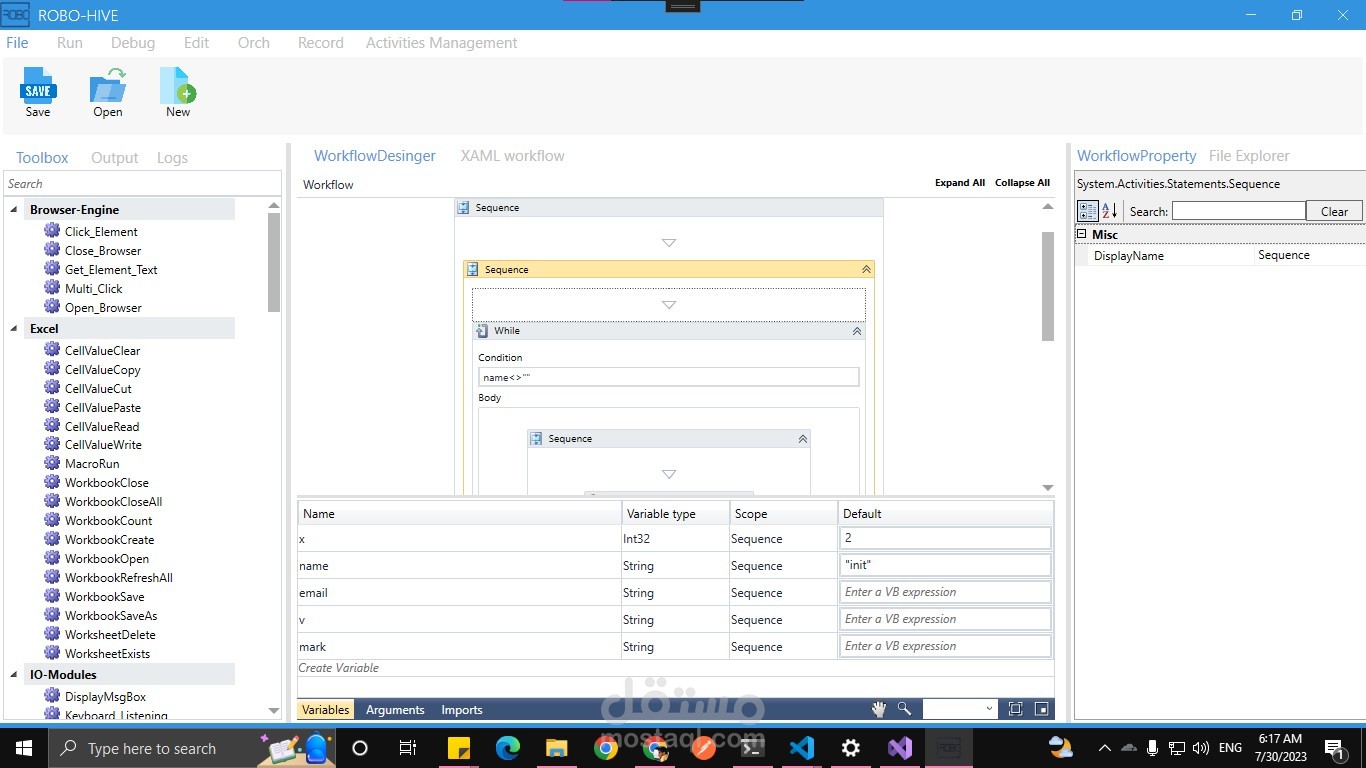
Task: Collapse the Misc property category
Action: (1081, 234)
